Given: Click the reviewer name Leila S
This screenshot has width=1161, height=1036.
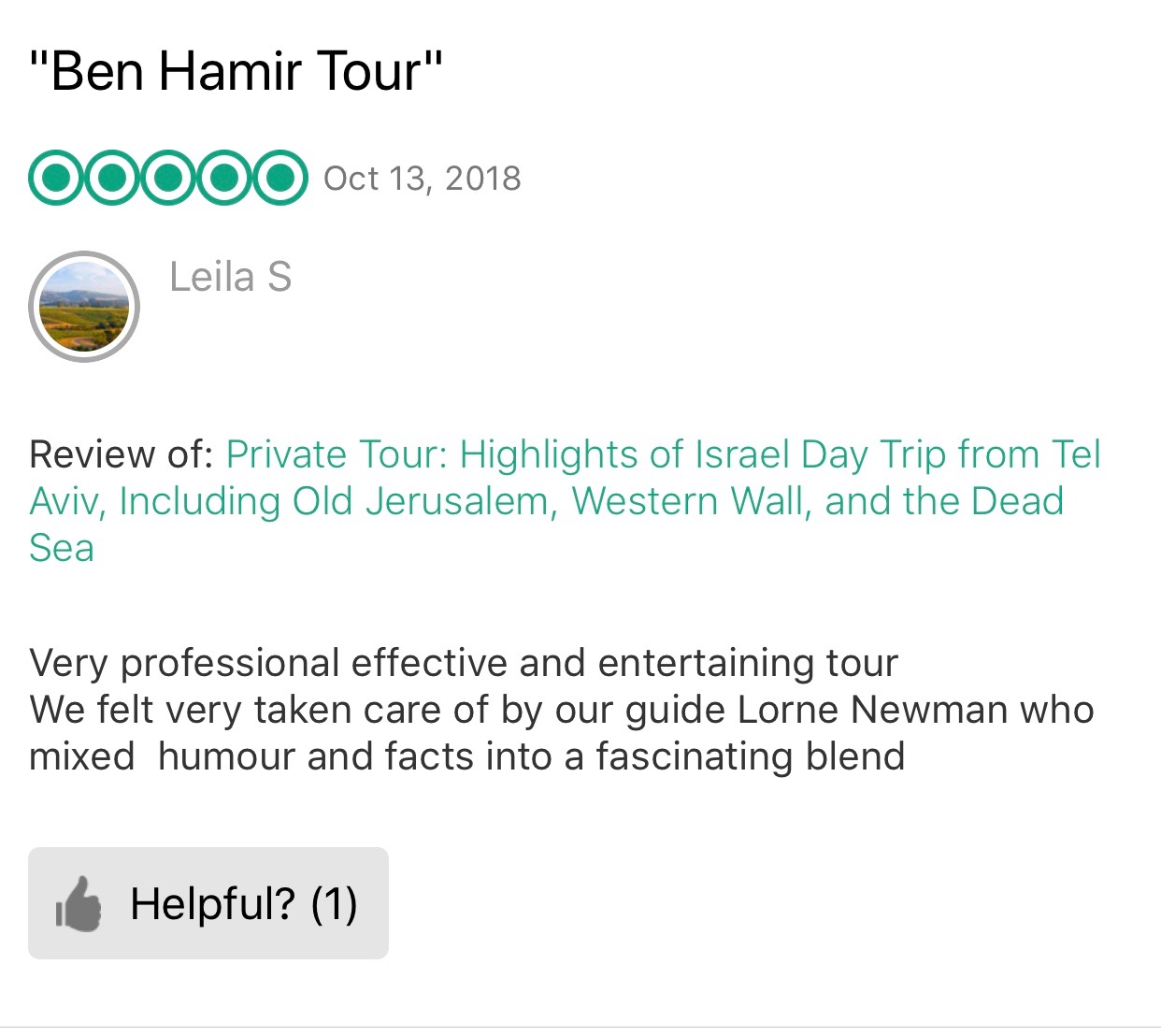Looking at the screenshot, I should pos(230,278).
